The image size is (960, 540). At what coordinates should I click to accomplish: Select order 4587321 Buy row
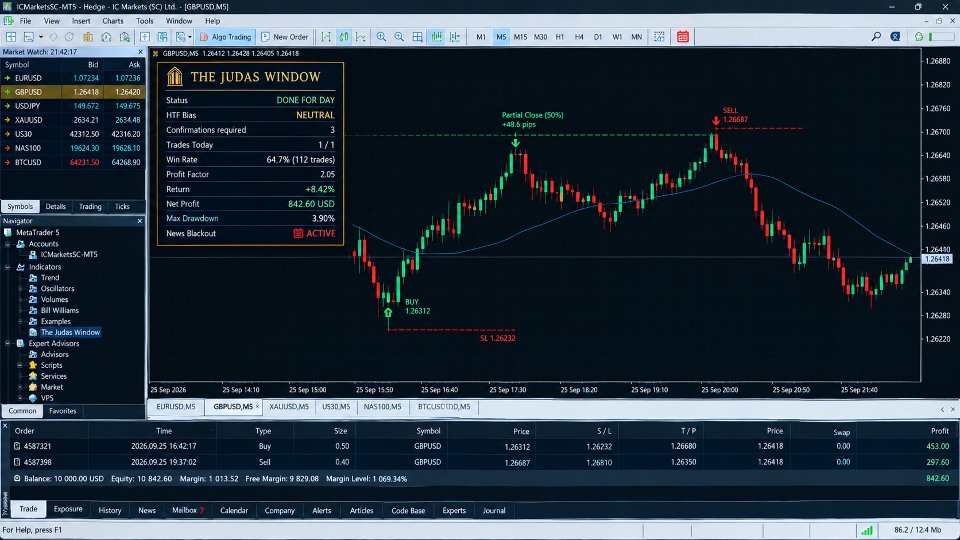481,446
